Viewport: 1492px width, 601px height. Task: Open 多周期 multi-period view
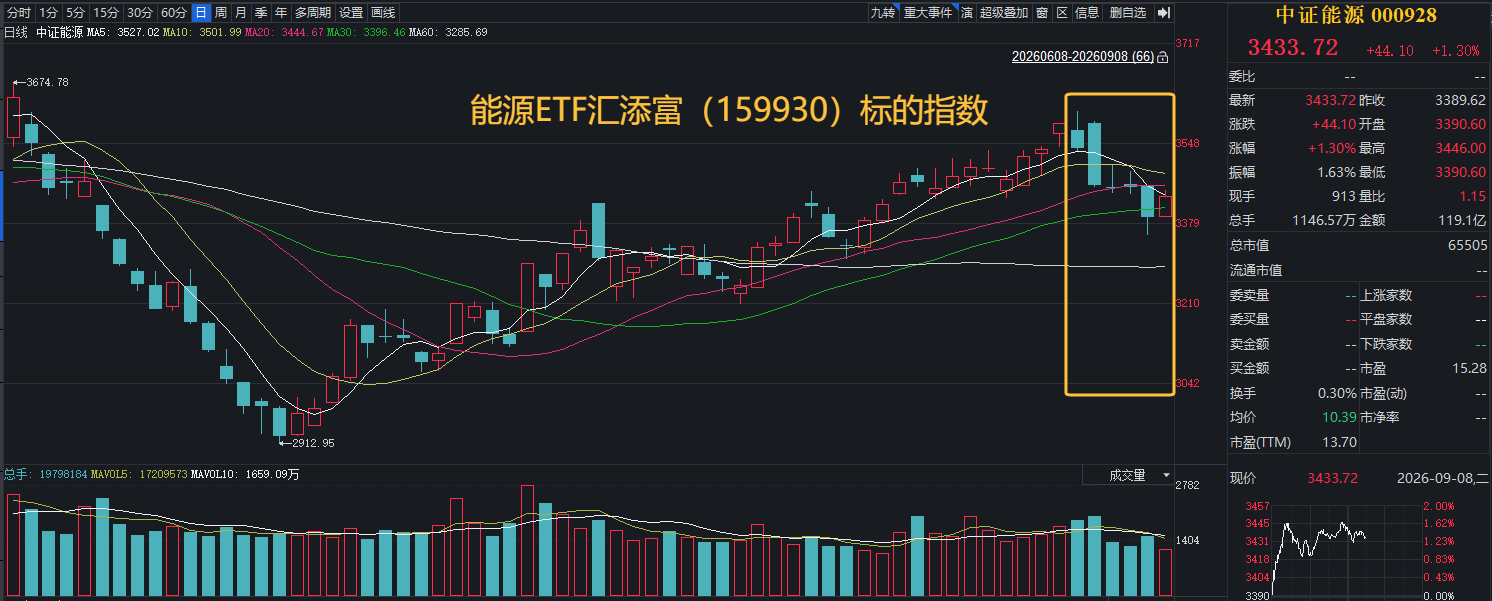(313, 13)
